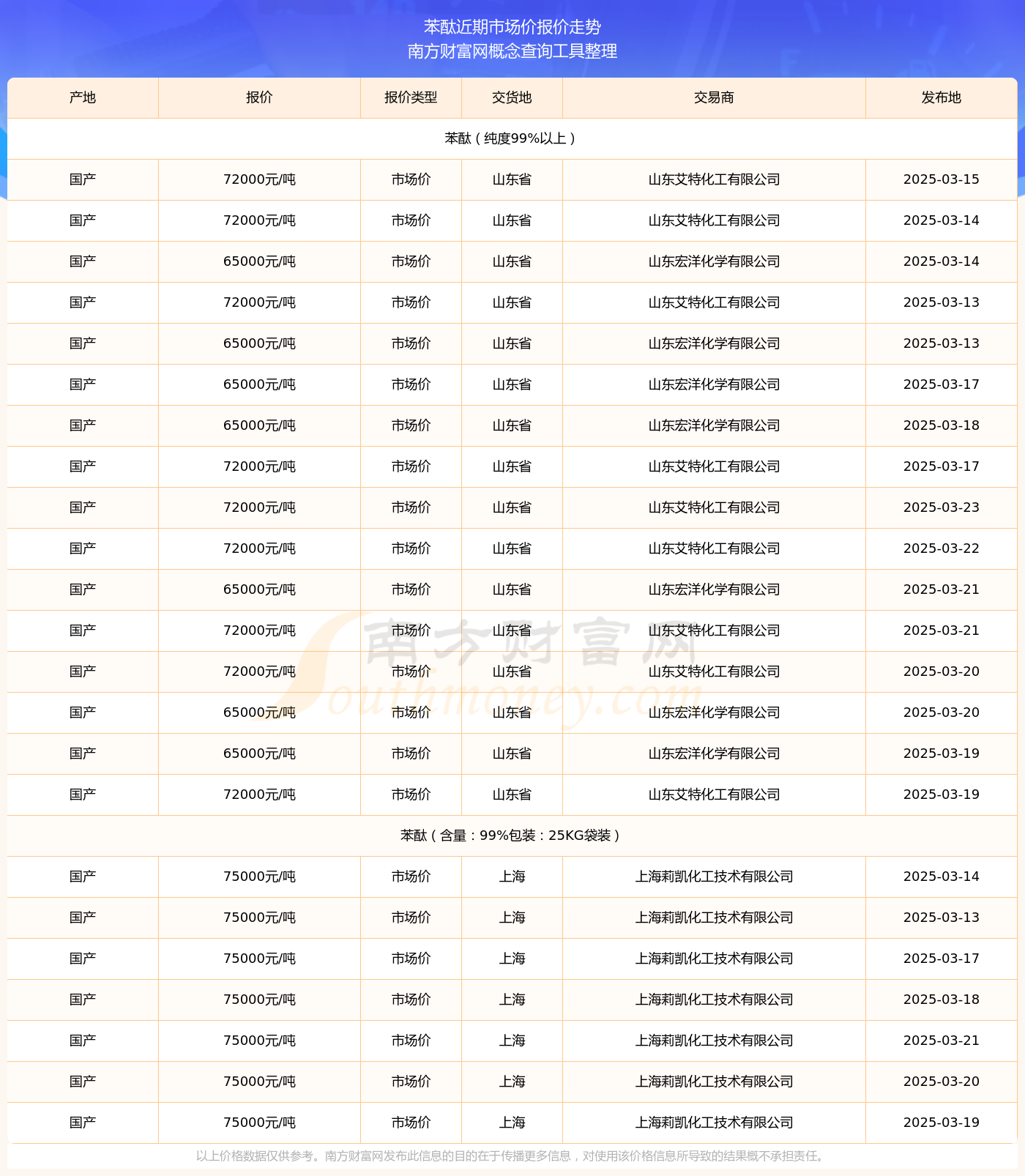1025x1176 pixels.
Task: Select the 产地 column header
Action: (83, 97)
